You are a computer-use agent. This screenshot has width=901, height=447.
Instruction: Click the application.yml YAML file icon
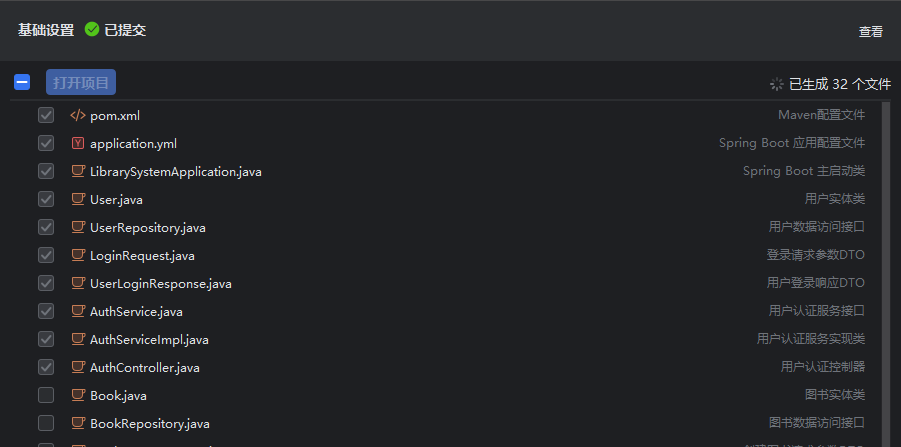click(x=78, y=143)
